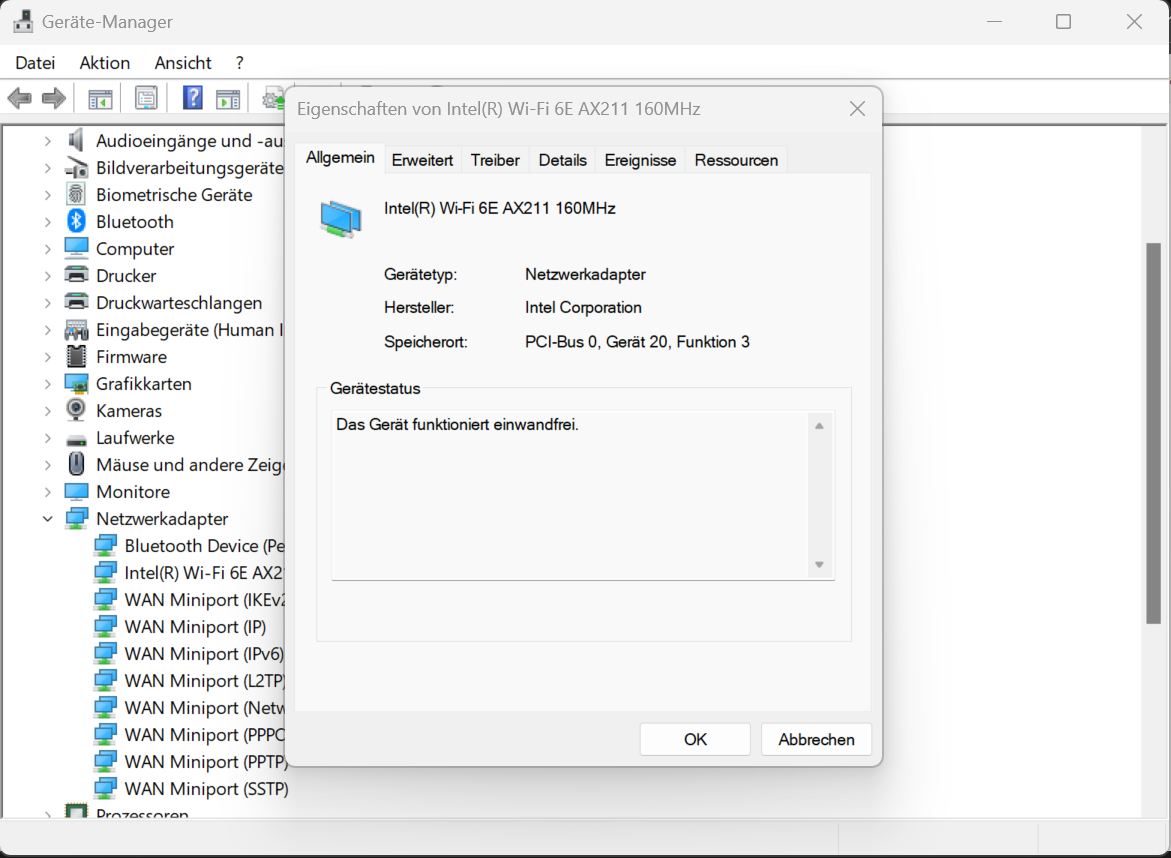Click the Audioeingänge speaker icon
The image size is (1171, 858).
76,140
